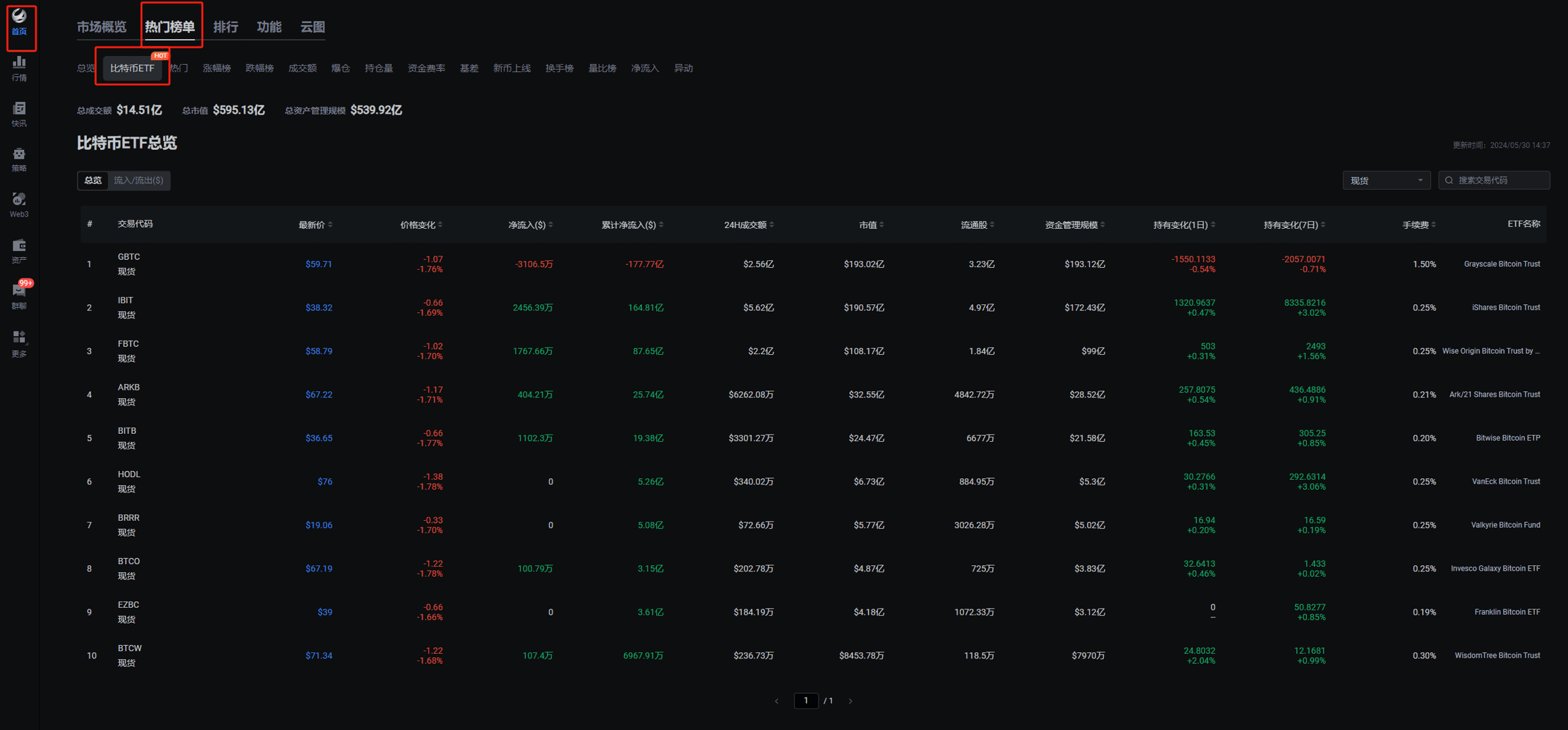
Task: Select the 新币上线 sub-tab
Action: pyautogui.click(x=512, y=68)
